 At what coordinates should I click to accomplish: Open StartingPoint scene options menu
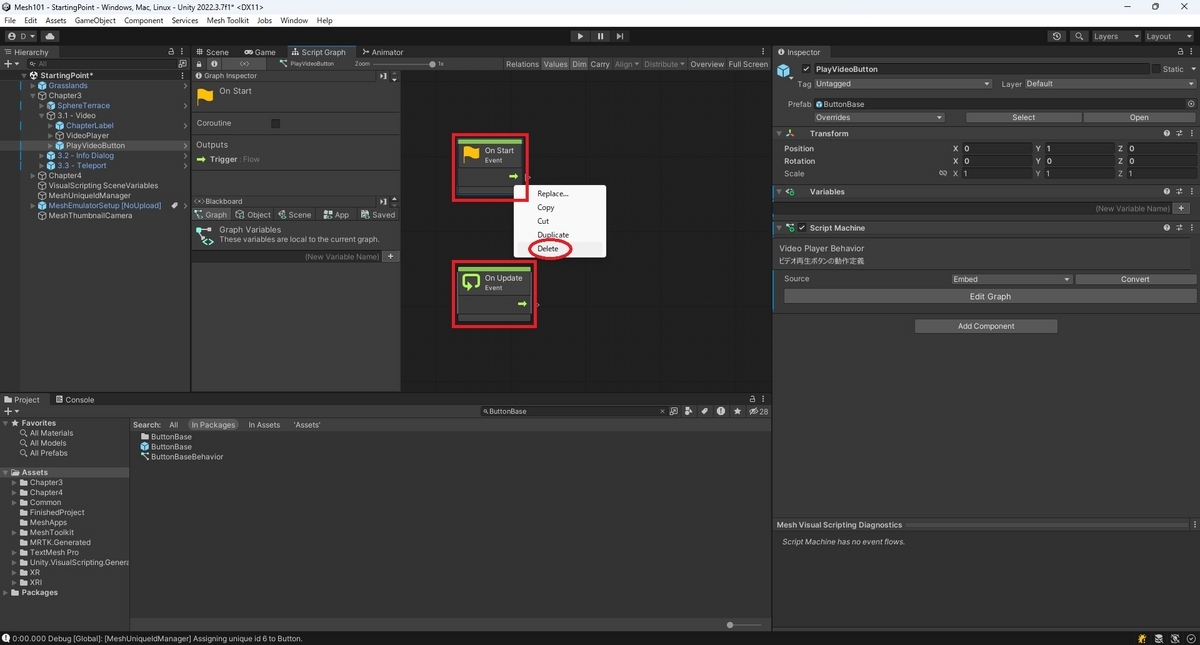pos(182,75)
